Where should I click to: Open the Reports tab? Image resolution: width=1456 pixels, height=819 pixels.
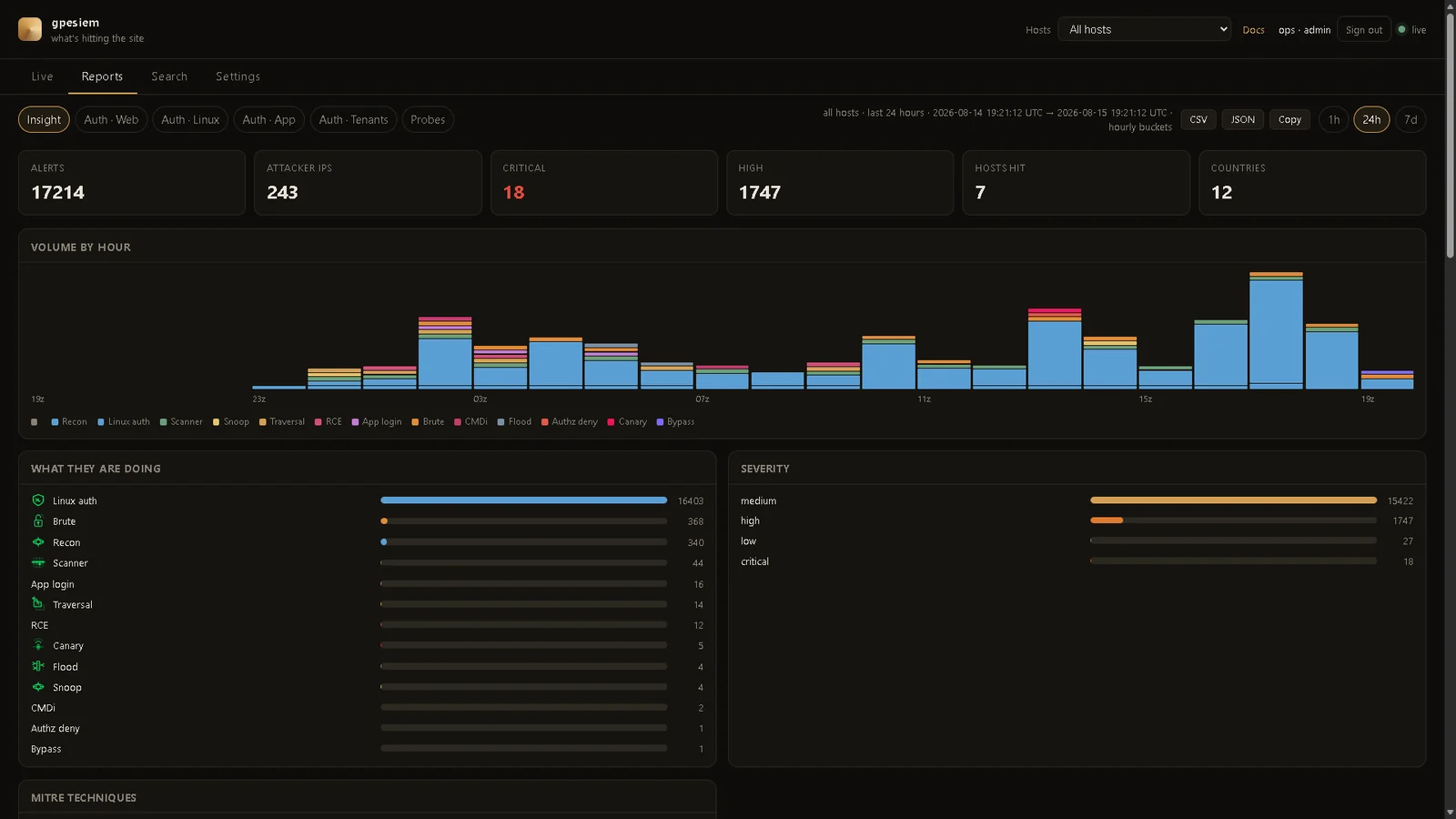point(102,76)
